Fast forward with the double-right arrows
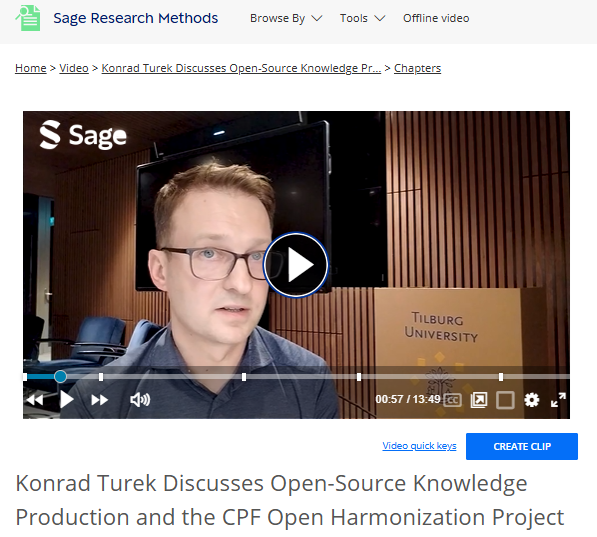This screenshot has width=597, height=537. 99,400
